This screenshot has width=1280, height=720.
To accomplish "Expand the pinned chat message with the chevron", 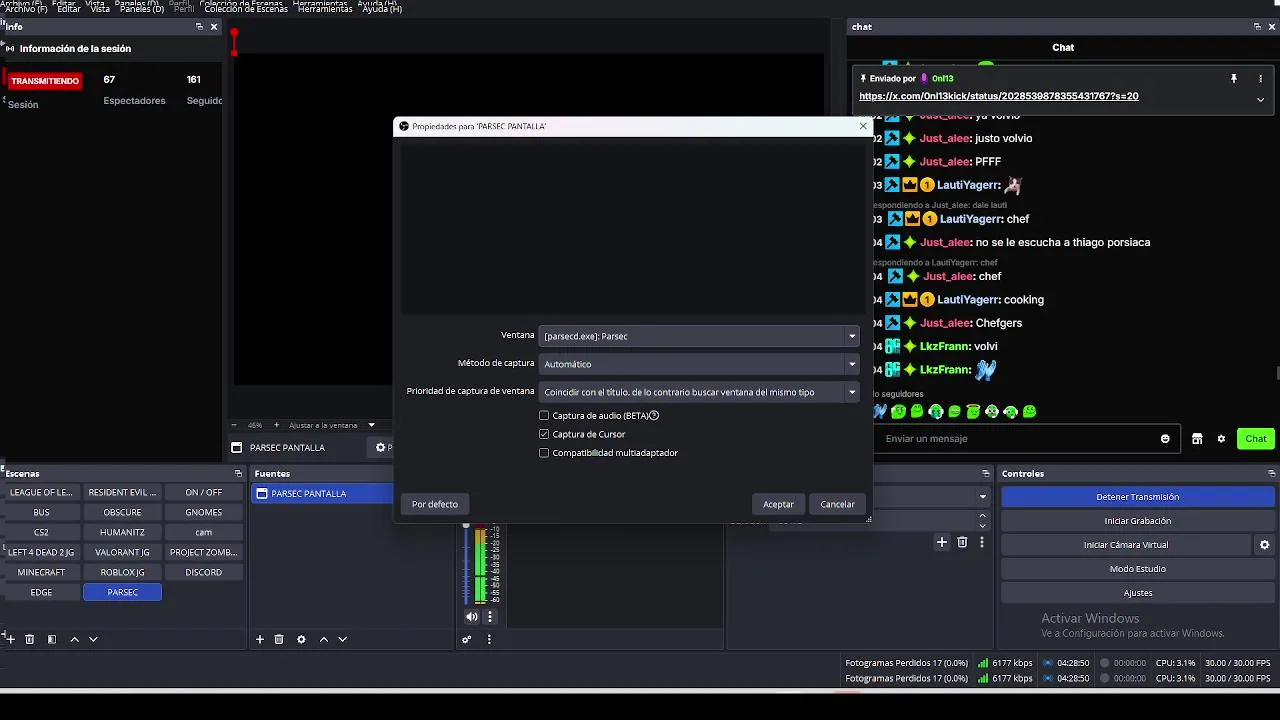I will [1260, 99].
